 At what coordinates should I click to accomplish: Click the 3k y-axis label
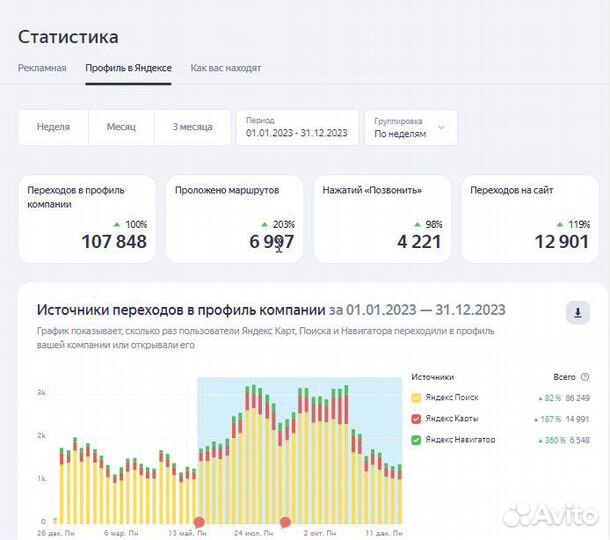pos(41,393)
